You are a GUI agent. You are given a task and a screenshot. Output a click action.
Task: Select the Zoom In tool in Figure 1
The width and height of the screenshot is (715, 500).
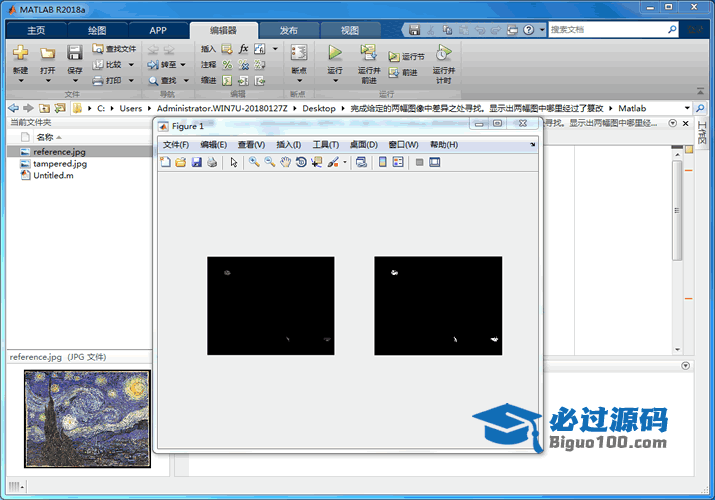pos(254,163)
